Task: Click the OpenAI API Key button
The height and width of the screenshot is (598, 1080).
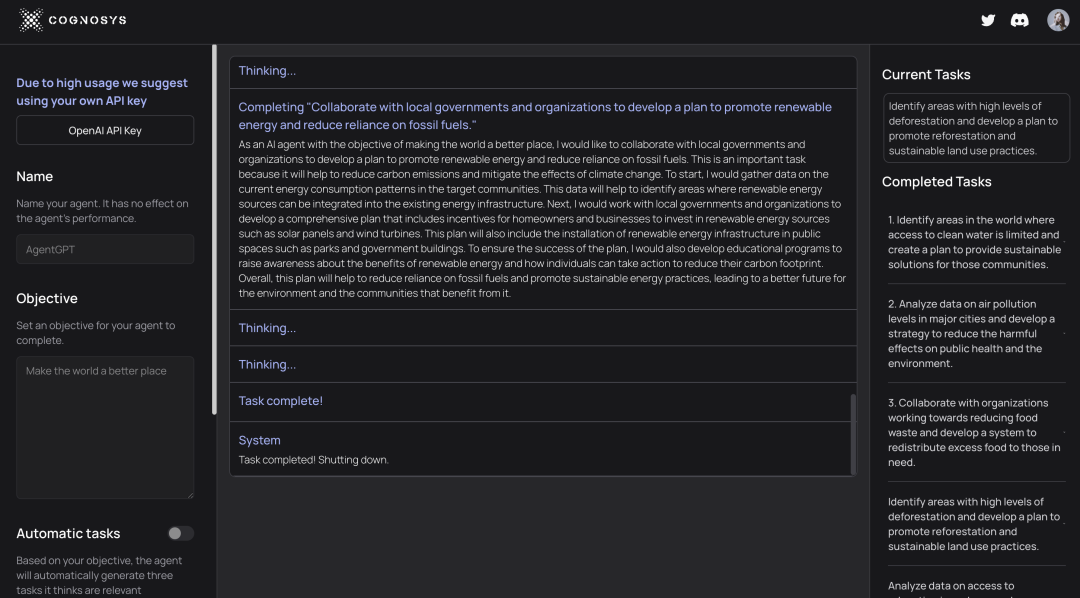Action: [x=105, y=130]
